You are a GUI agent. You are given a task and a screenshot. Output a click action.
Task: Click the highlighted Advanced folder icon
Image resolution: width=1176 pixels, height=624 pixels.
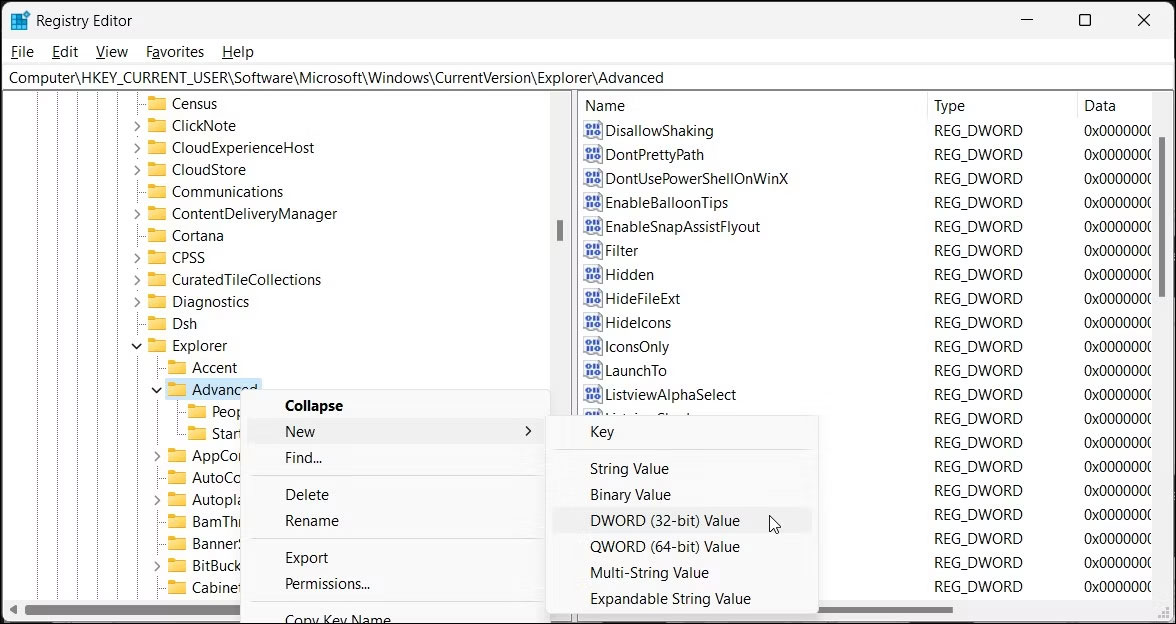click(x=178, y=389)
